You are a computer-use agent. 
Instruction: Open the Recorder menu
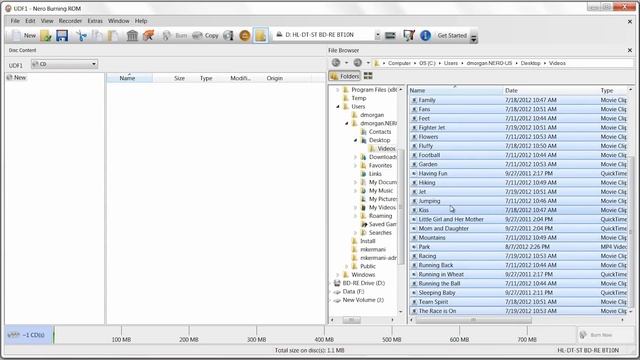pyautogui.click(x=70, y=21)
